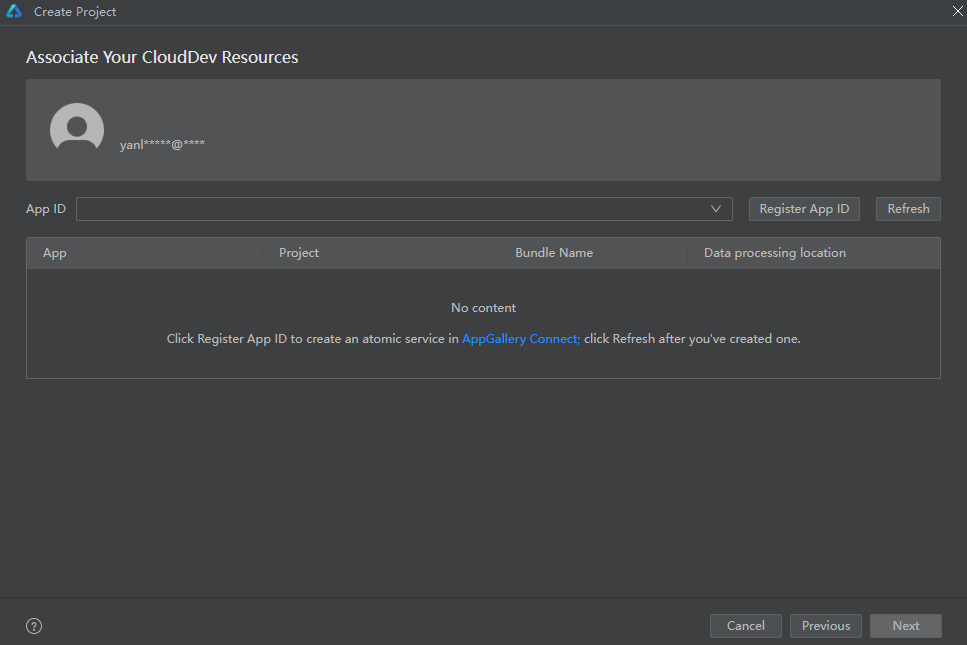Go back with the Previous button
Viewport: 967px width, 645px height.
coord(826,626)
